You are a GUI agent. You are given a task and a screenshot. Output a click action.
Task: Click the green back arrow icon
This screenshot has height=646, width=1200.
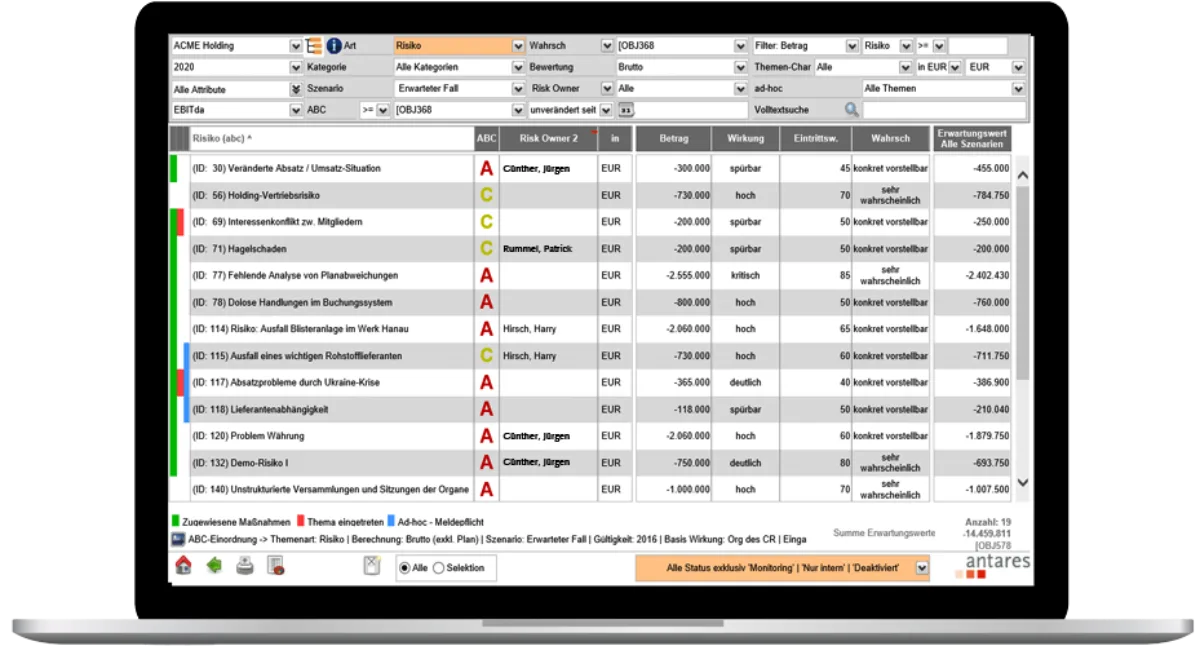tap(214, 567)
